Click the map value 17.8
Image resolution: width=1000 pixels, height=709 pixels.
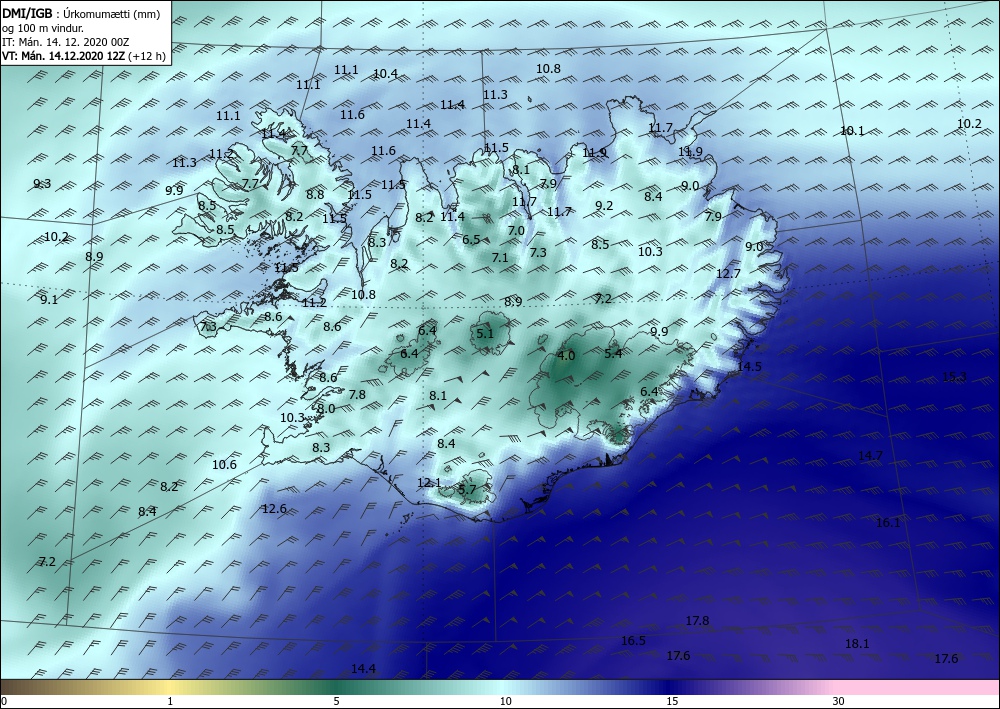click(x=698, y=621)
